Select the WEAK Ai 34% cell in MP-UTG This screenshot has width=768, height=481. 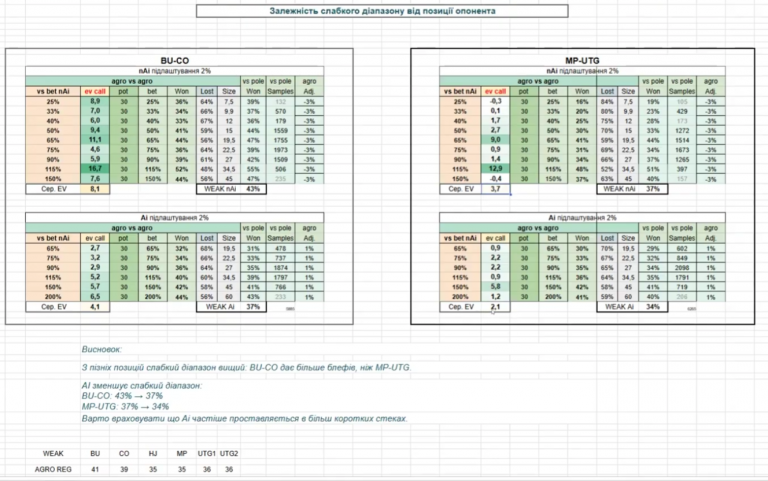pyautogui.click(x=632, y=307)
